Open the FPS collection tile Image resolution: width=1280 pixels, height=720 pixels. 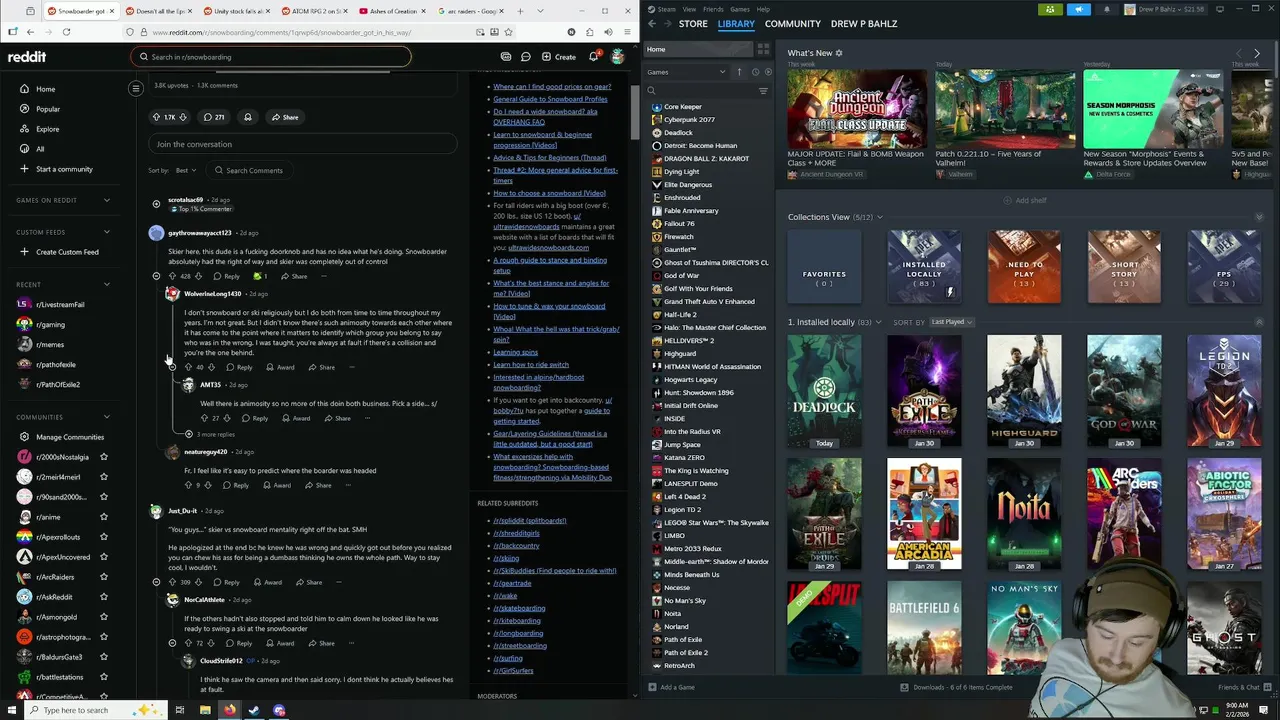(1224, 267)
